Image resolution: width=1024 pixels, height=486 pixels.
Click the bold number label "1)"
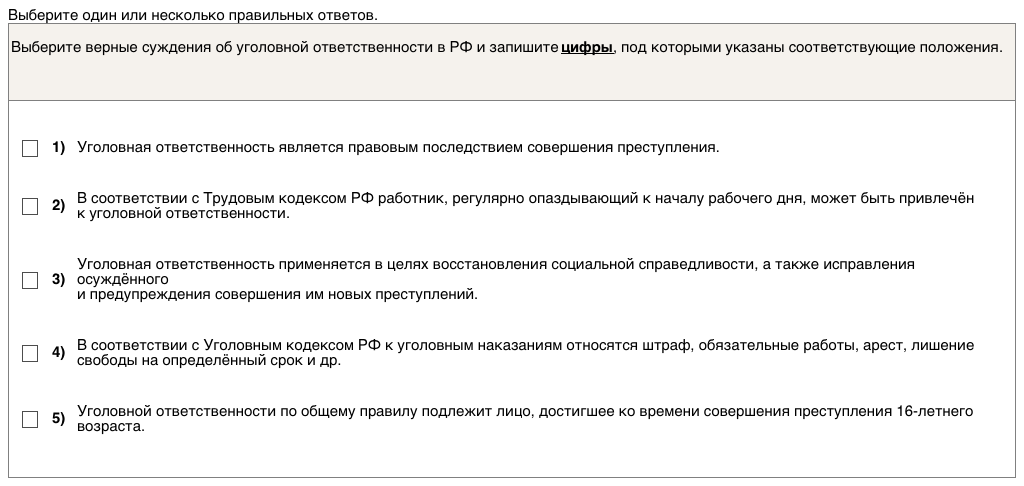pyautogui.click(x=58, y=148)
